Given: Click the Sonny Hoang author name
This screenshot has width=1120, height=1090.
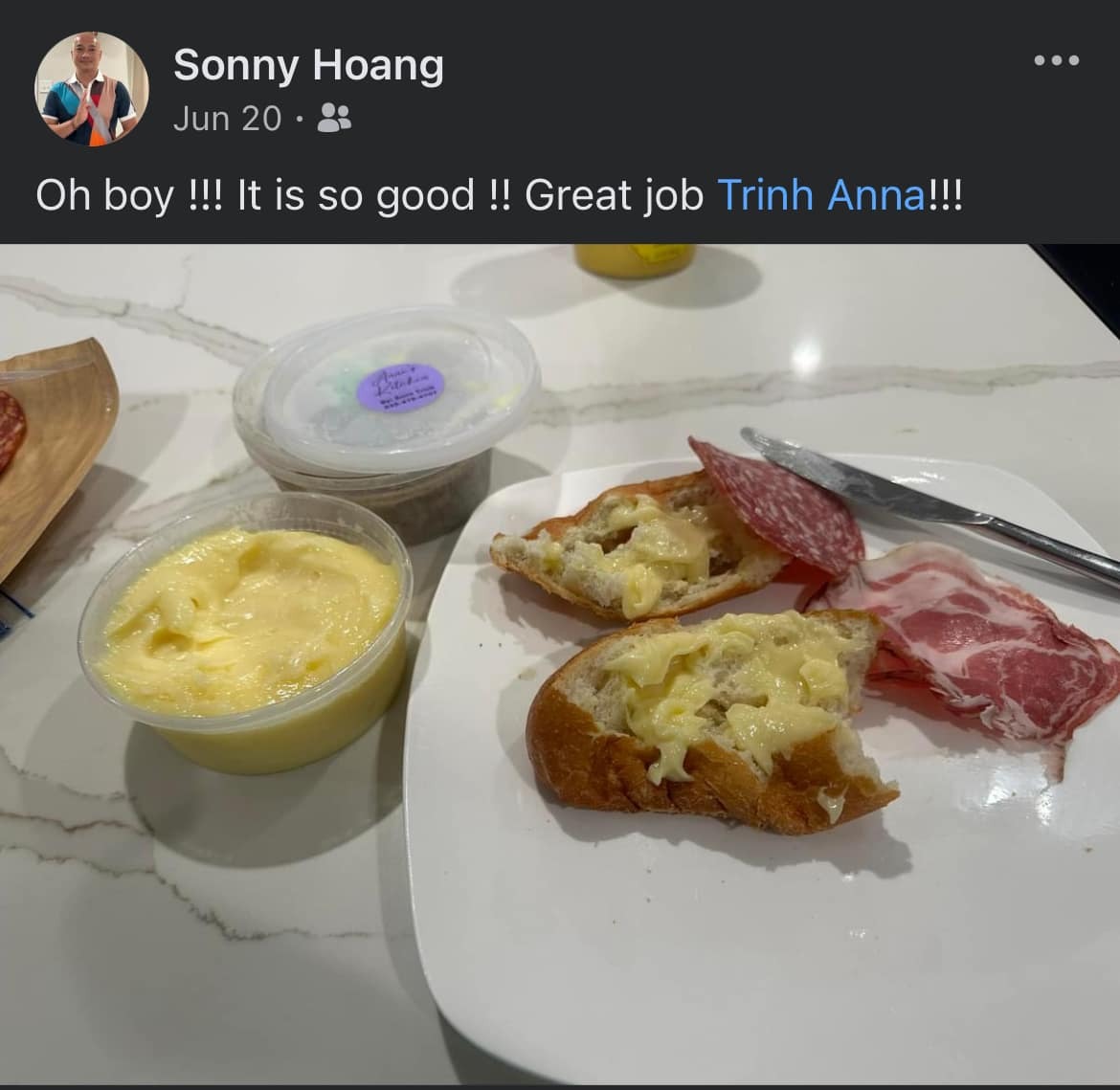Looking at the screenshot, I should pyautogui.click(x=308, y=65).
